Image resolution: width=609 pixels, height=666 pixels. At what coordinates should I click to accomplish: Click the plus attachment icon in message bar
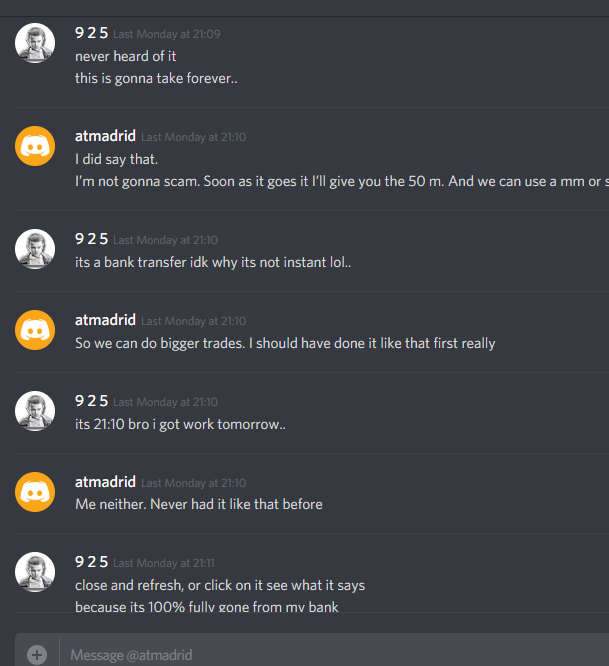point(37,655)
